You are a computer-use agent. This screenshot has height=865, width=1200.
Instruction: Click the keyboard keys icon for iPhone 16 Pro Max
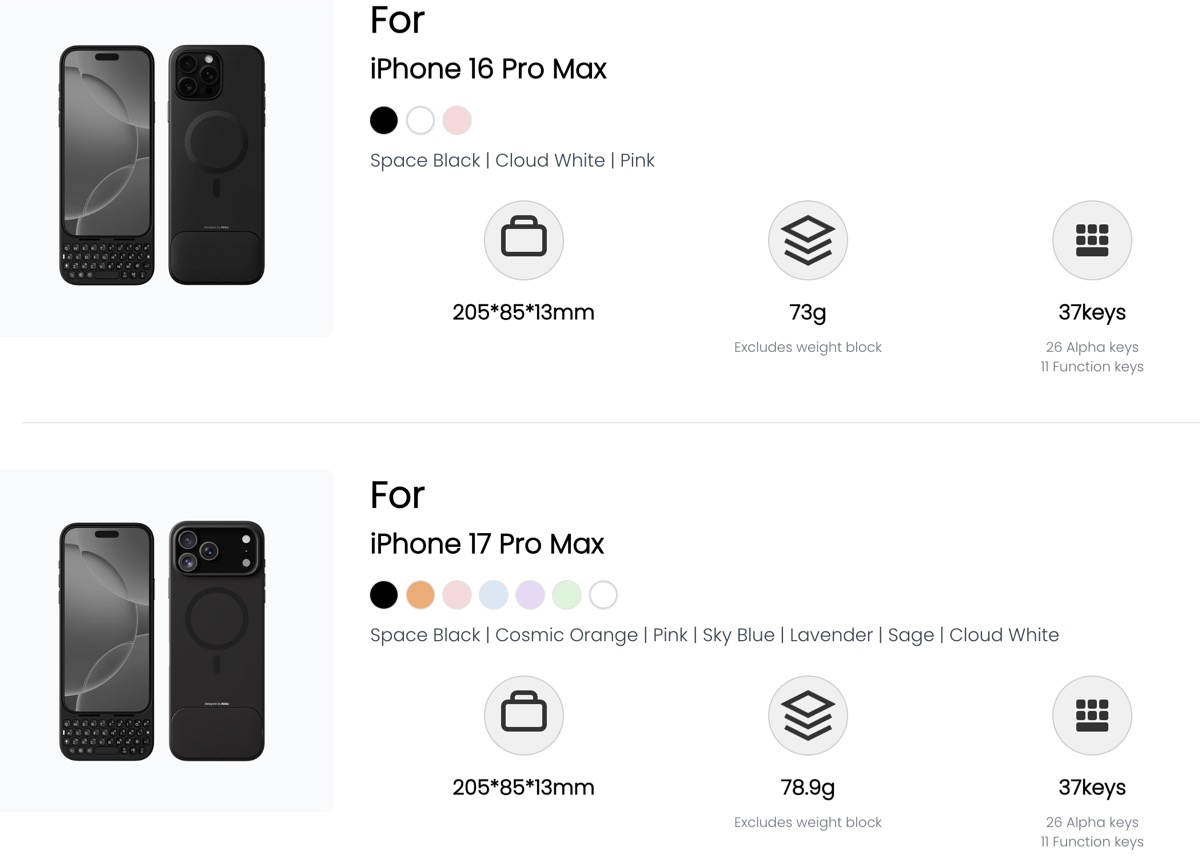tap(1092, 241)
